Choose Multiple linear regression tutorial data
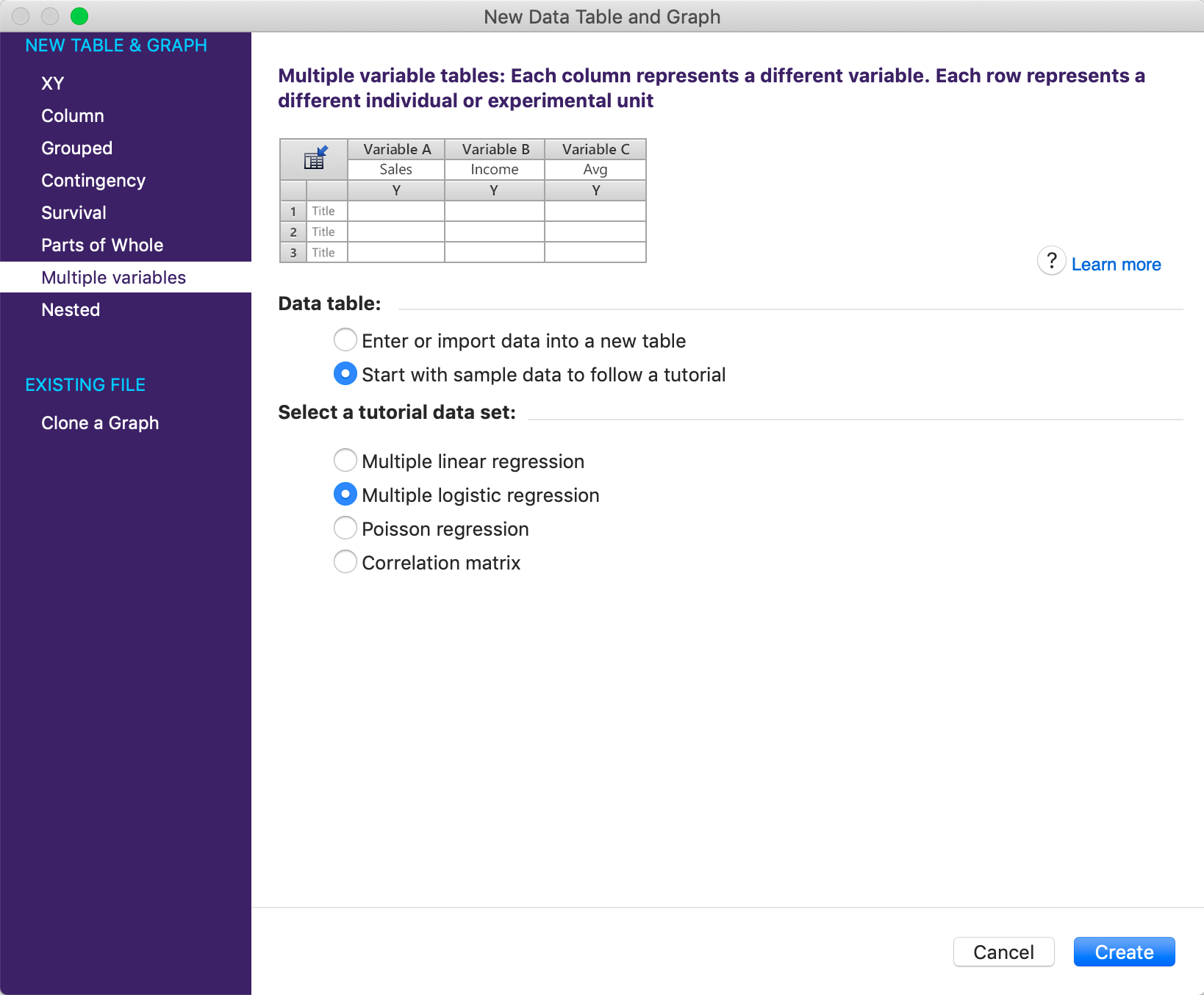Viewport: 1204px width, 995px height. pos(345,461)
